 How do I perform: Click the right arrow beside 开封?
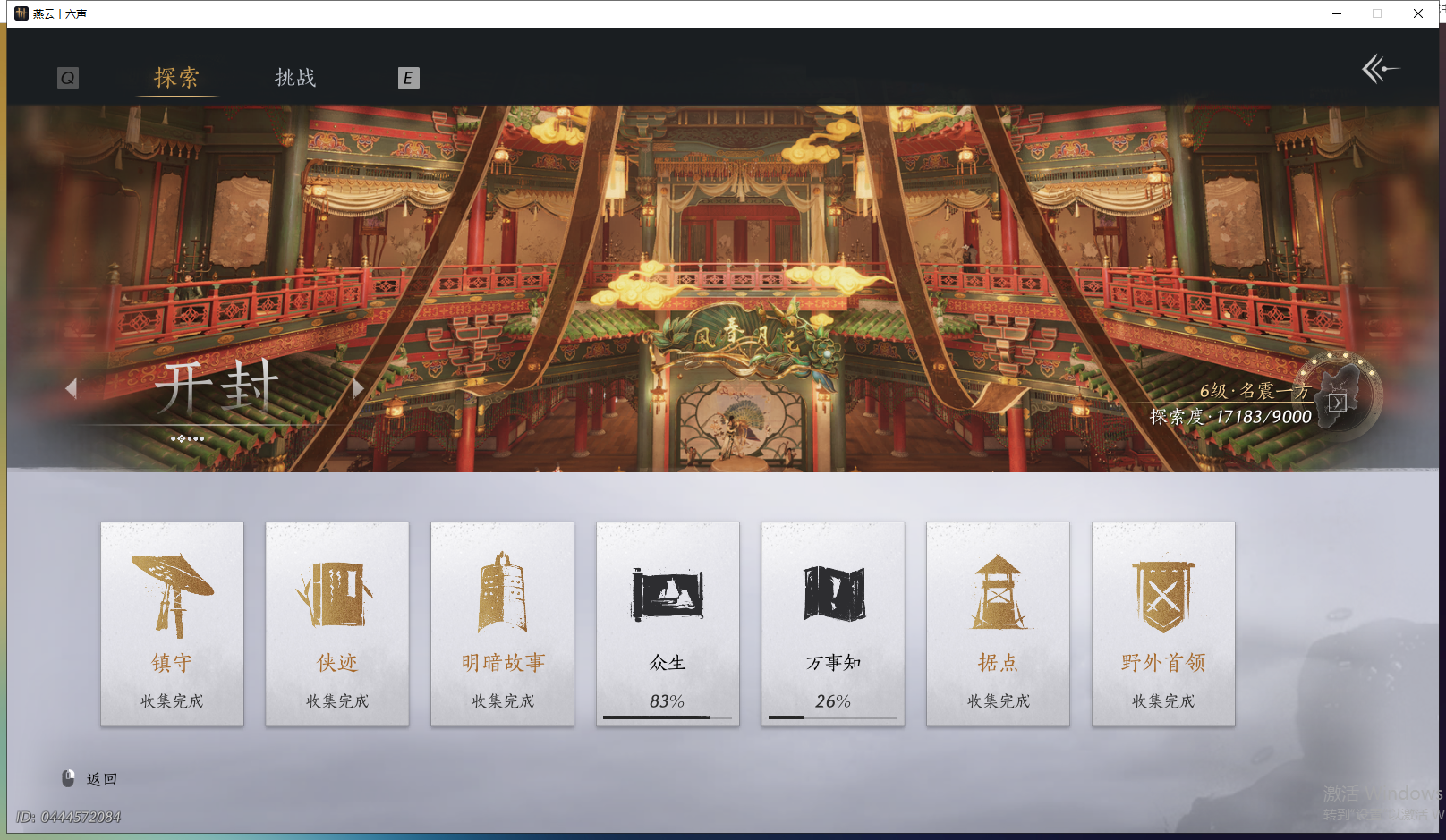click(x=358, y=388)
